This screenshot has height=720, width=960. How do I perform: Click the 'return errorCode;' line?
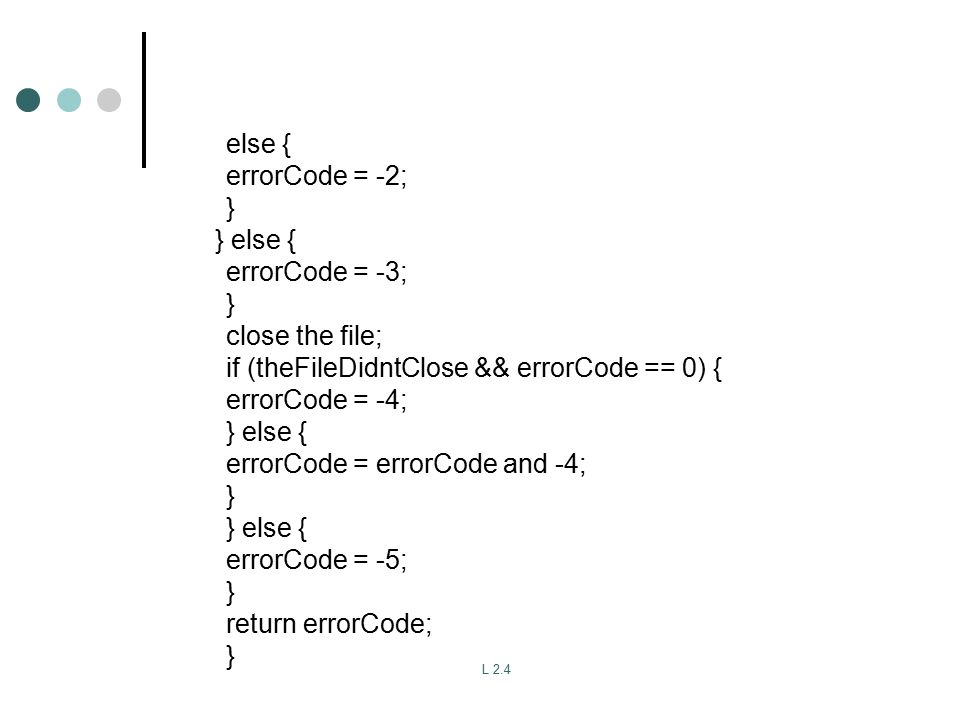pos(329,624)
